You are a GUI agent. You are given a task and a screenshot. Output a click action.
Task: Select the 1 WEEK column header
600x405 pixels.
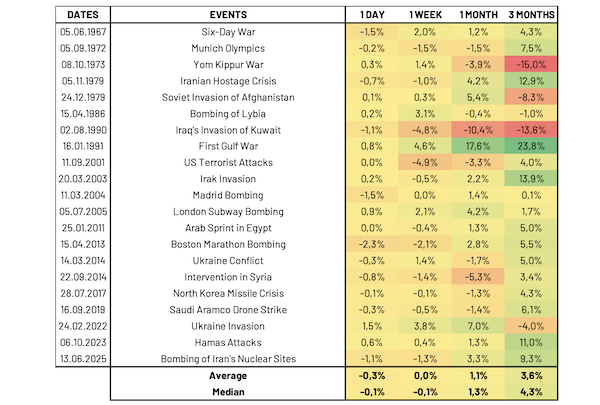420,16
